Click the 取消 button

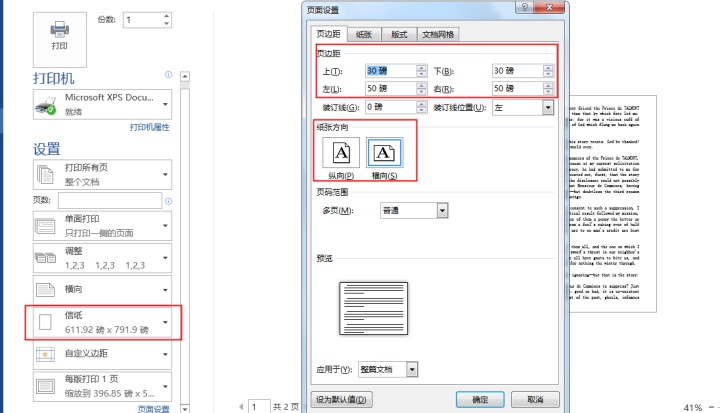coord(535,399)
